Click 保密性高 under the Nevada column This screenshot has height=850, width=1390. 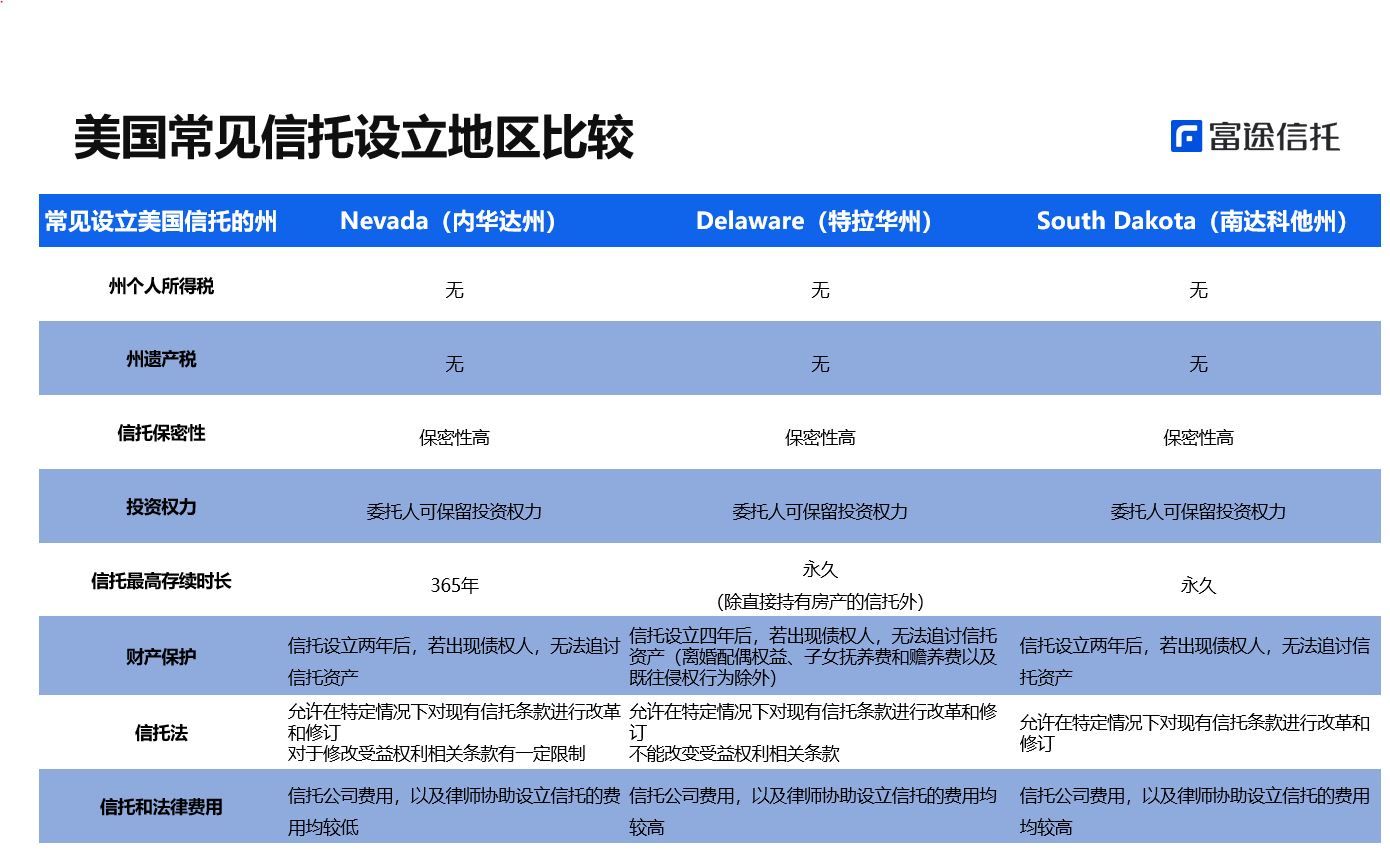pos(454,438)
